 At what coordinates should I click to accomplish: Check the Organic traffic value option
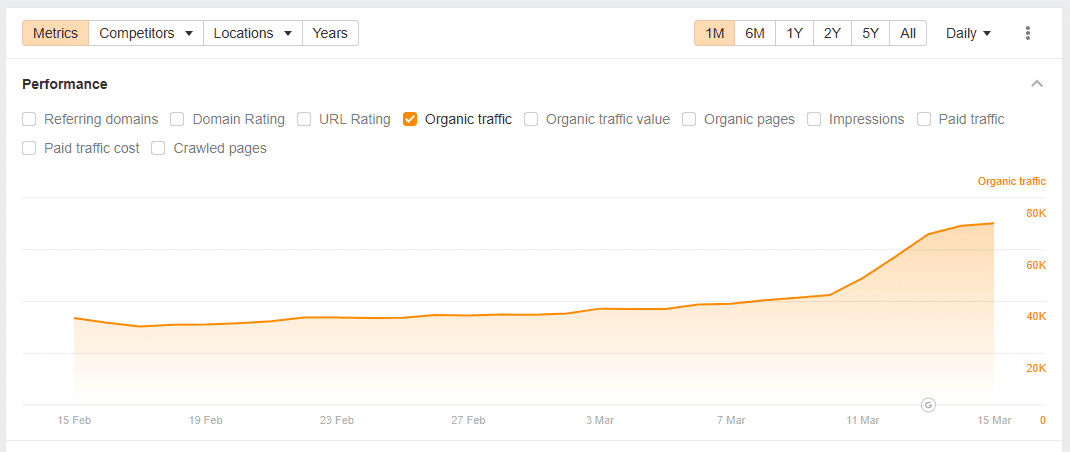[x=531, y=119]
